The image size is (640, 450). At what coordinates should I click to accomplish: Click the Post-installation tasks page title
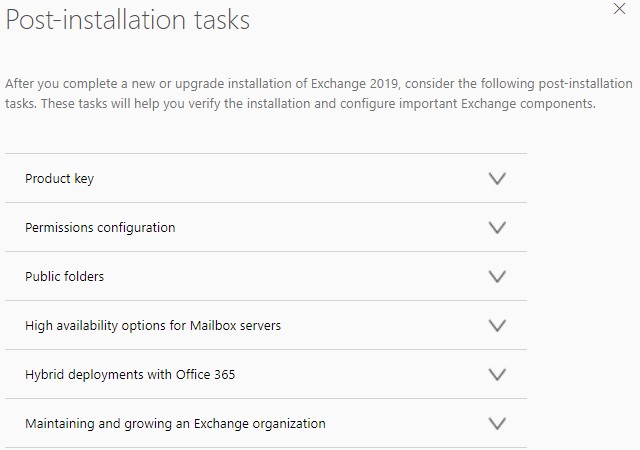coord(128,19)
